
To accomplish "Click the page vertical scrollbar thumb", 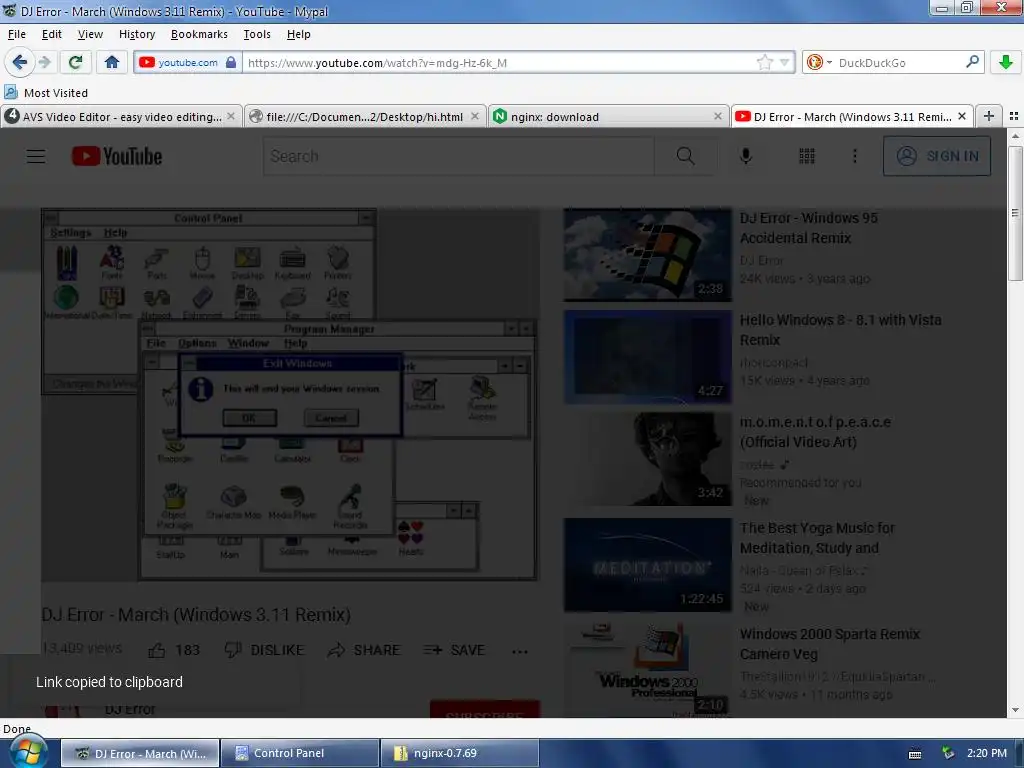I will coord(1015,213).
